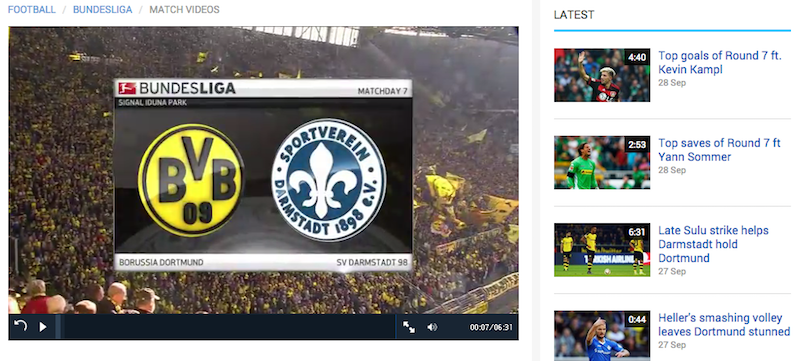The width and height of the screenshot is (800, 361).
Task: Click the '27 Sep' date under Sulu strike video
Action: point(672,272)
